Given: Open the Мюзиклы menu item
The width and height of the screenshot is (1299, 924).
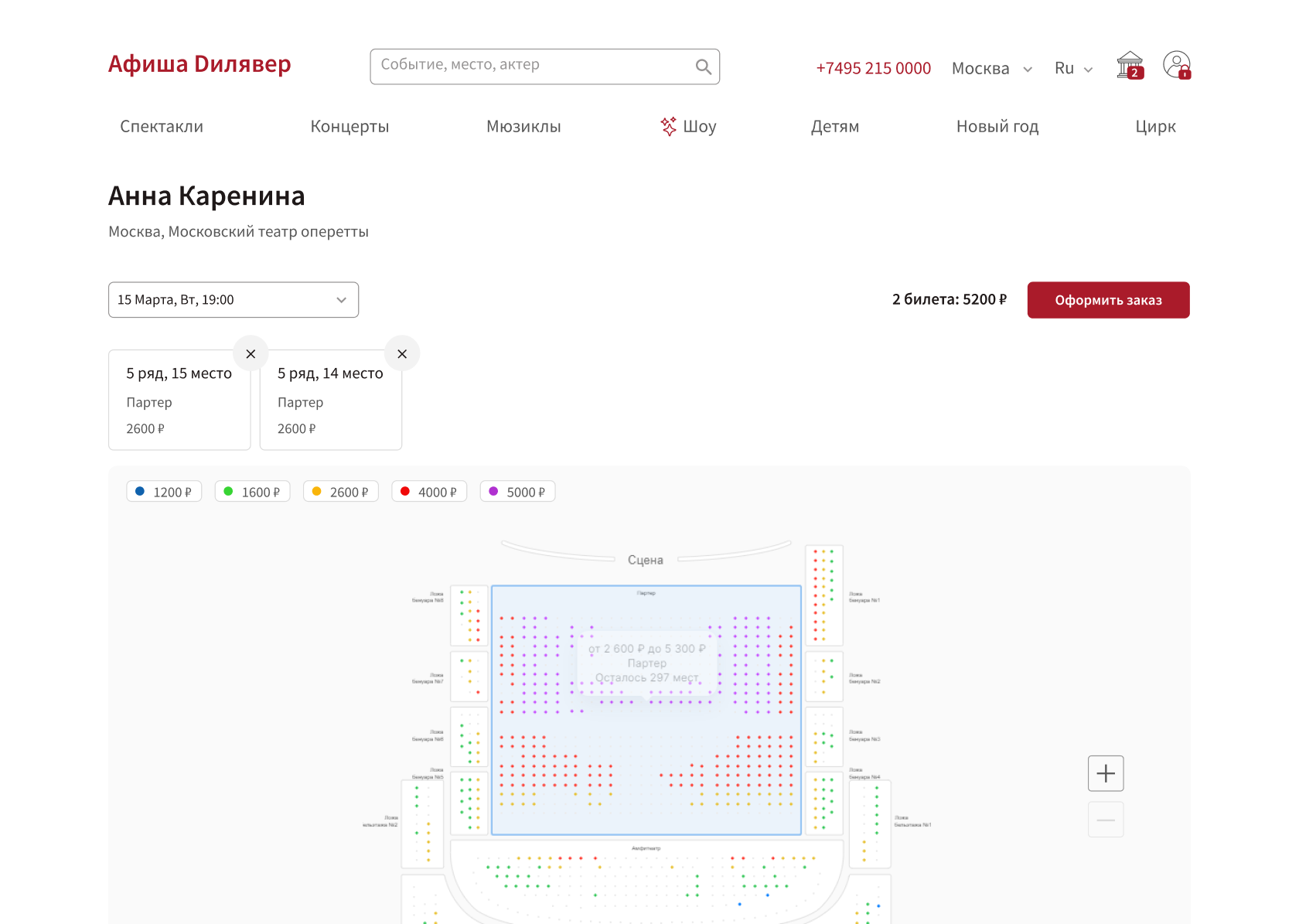Looking at the screenshot, I should (523, 127).
